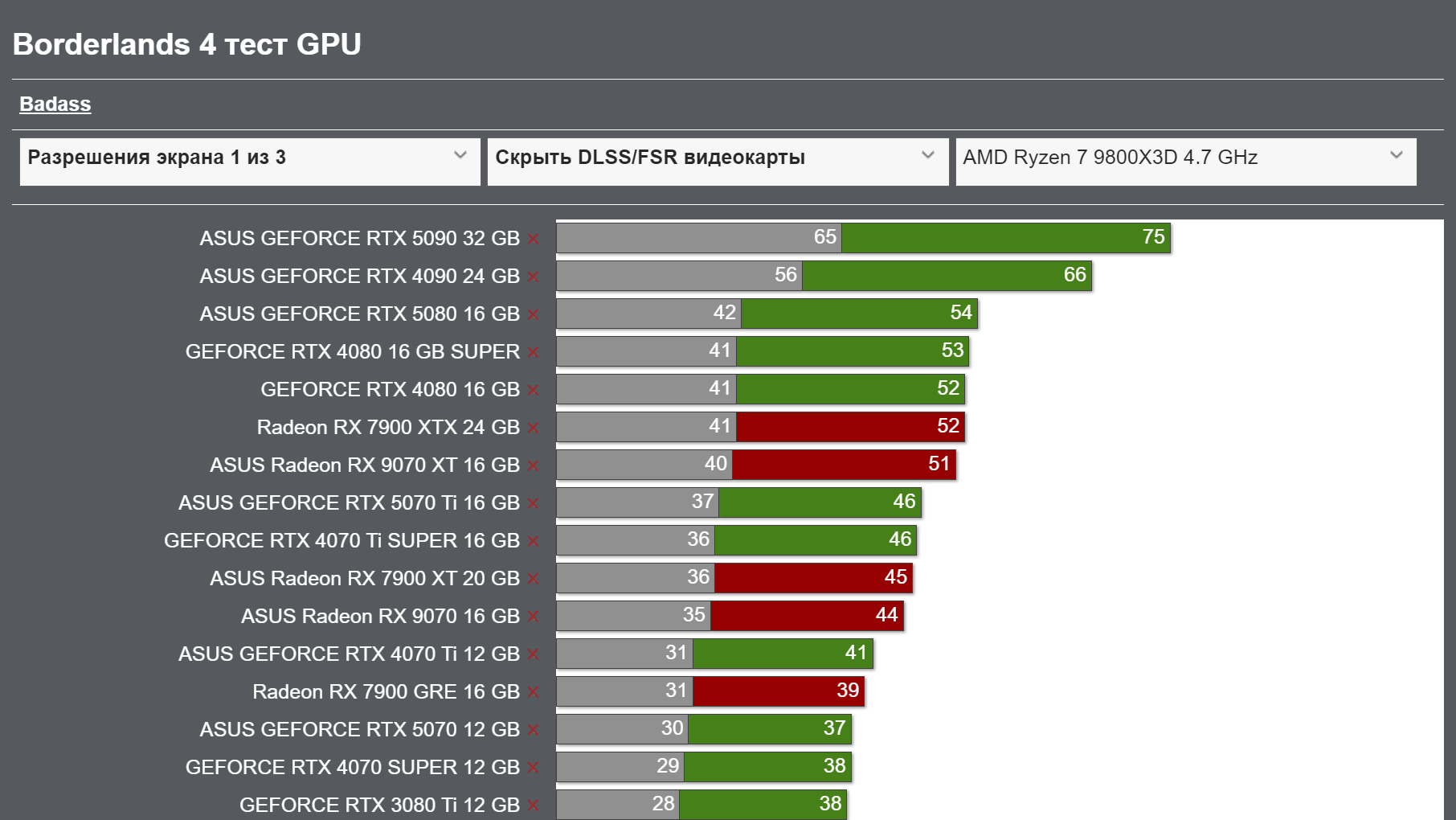Click the RTX 4080 SUPER green bar showing 53
This screenshot has width=1456, height=820.
853,351
